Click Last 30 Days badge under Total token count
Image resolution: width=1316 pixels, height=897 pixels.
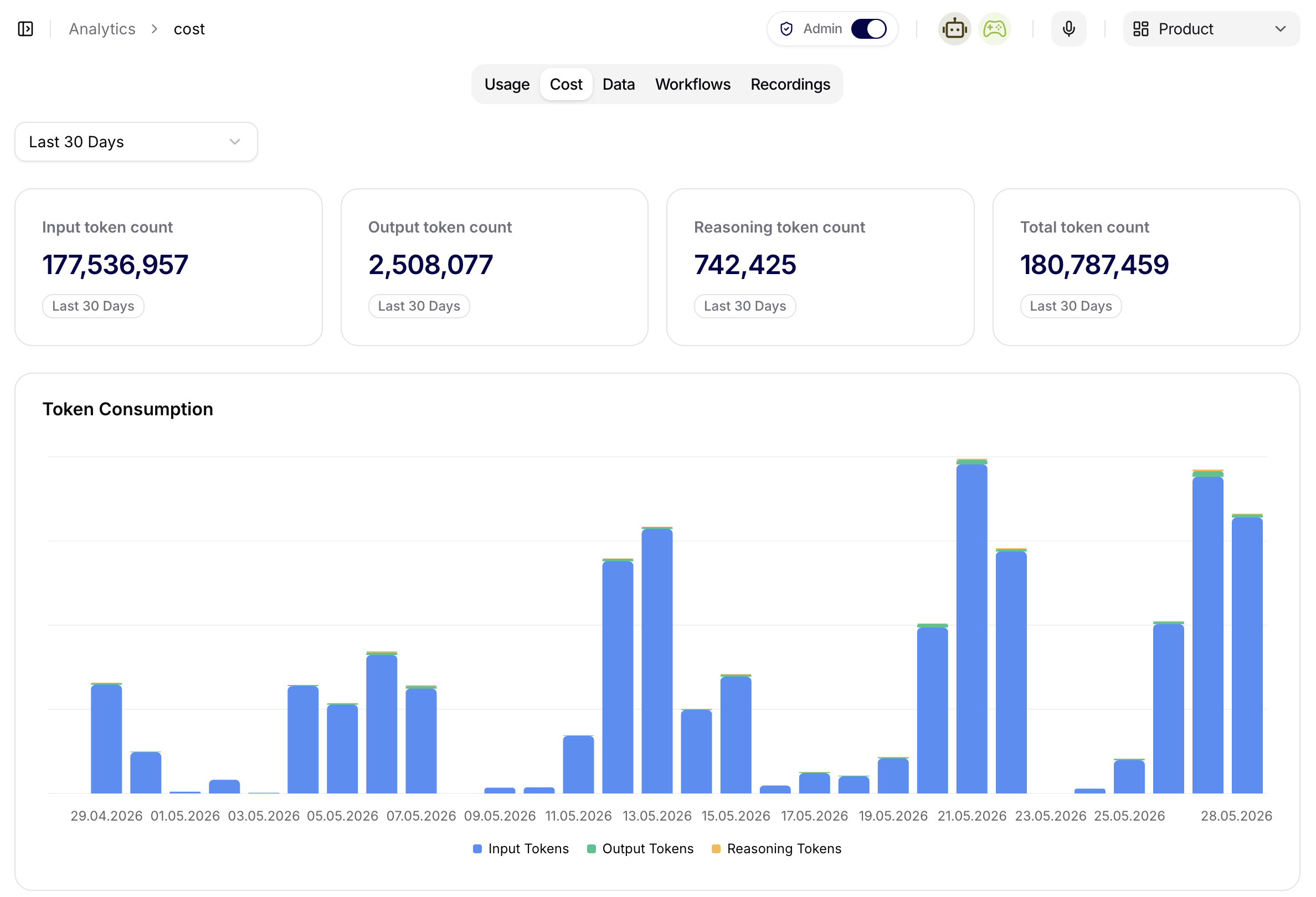click(x=1071, y=306)
